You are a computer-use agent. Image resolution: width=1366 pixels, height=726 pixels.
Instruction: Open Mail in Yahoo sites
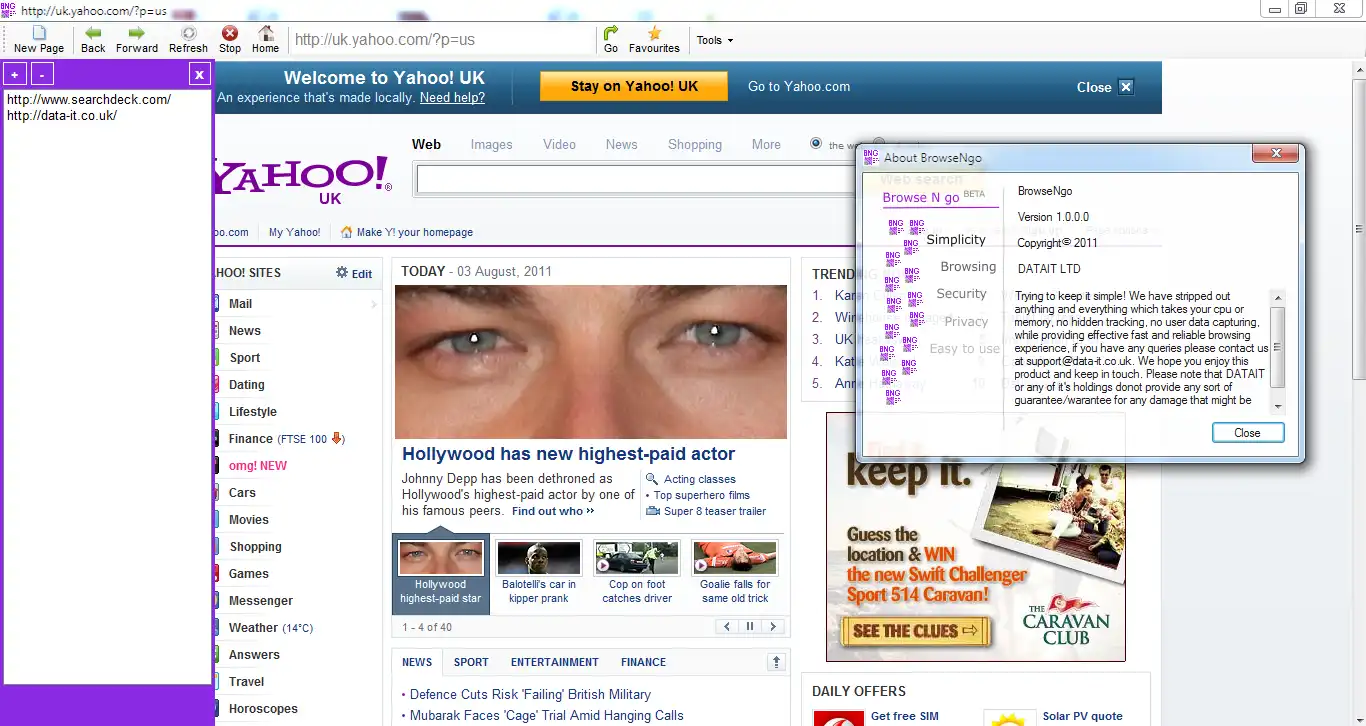click(240, 304)
